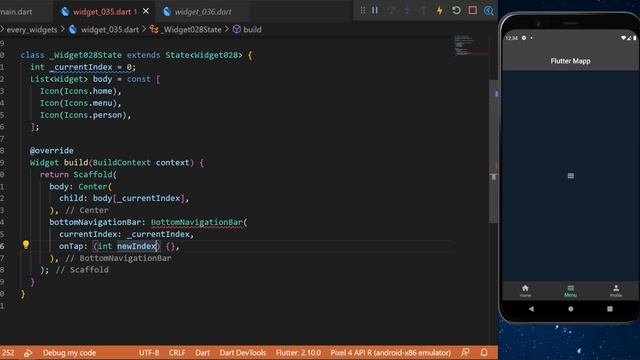This screenshot has height=360, width=640.
Task: Click Debug my code in status bar
Action: coord(69,353)
